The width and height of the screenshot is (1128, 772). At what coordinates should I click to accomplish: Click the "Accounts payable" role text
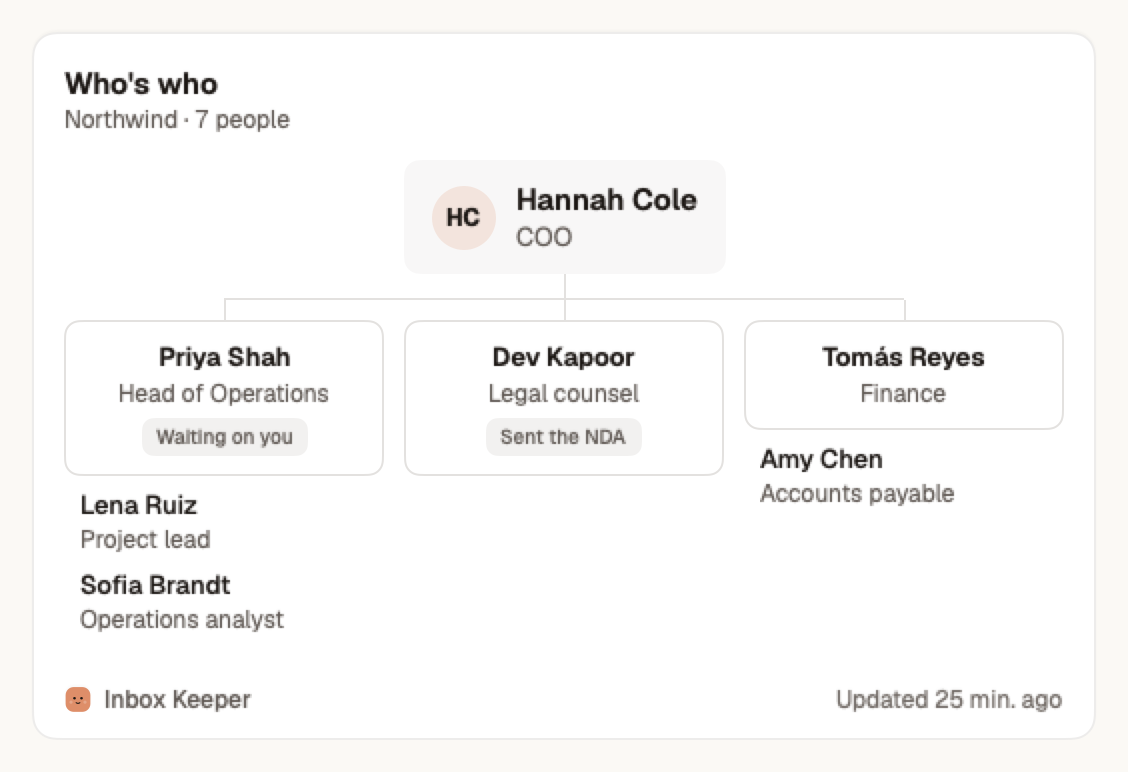(x=857, y=494)
